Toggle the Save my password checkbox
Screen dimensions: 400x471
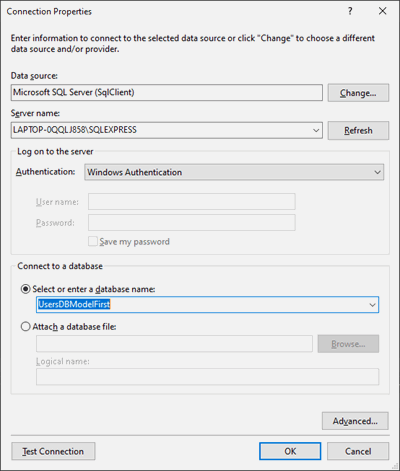(93, 241)
